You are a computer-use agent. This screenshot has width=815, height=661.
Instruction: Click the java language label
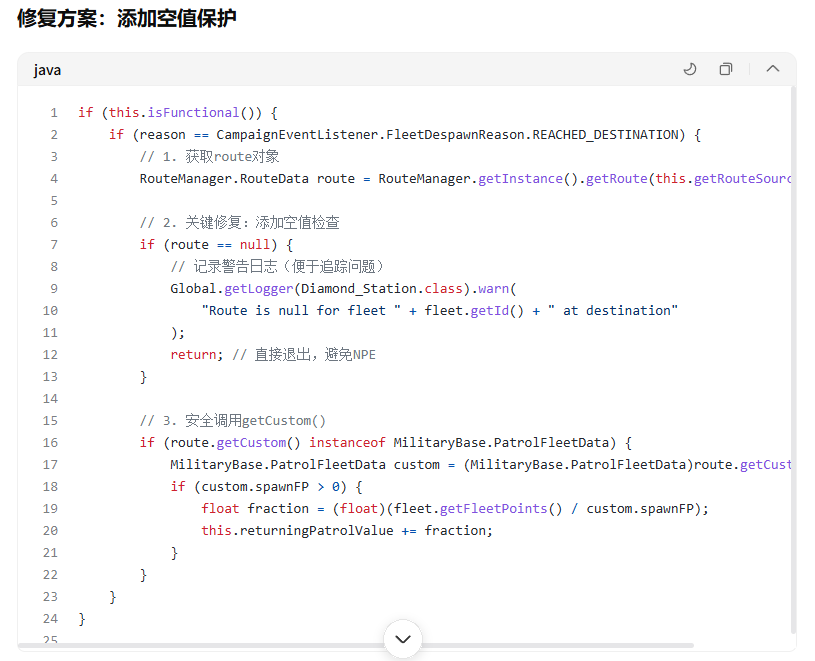[x=47, y=70]
